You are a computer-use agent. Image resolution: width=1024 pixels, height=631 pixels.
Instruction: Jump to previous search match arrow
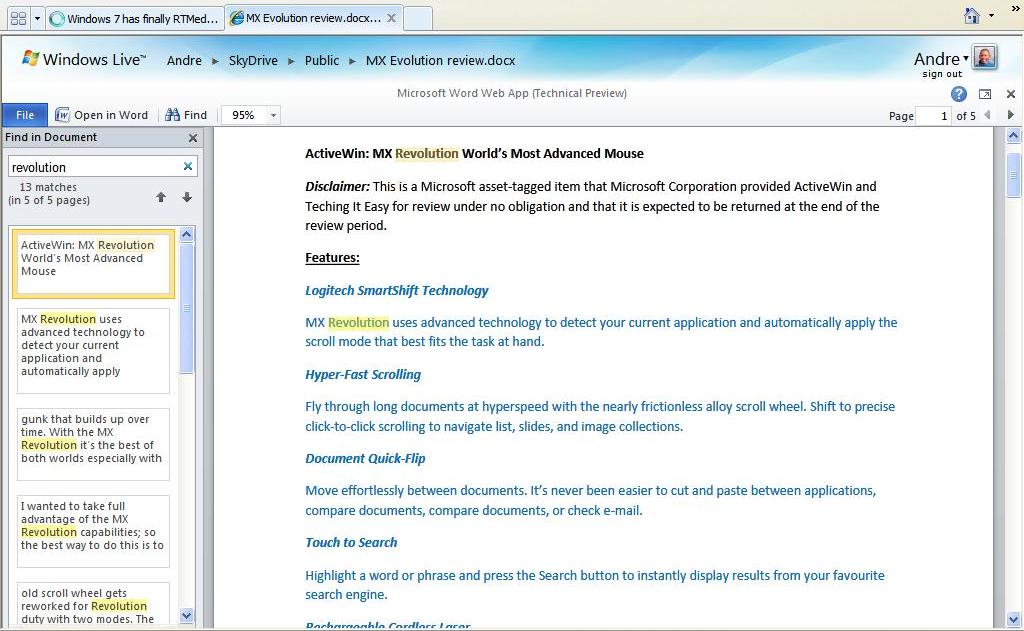pyautogui.click(x=161, y=197)
